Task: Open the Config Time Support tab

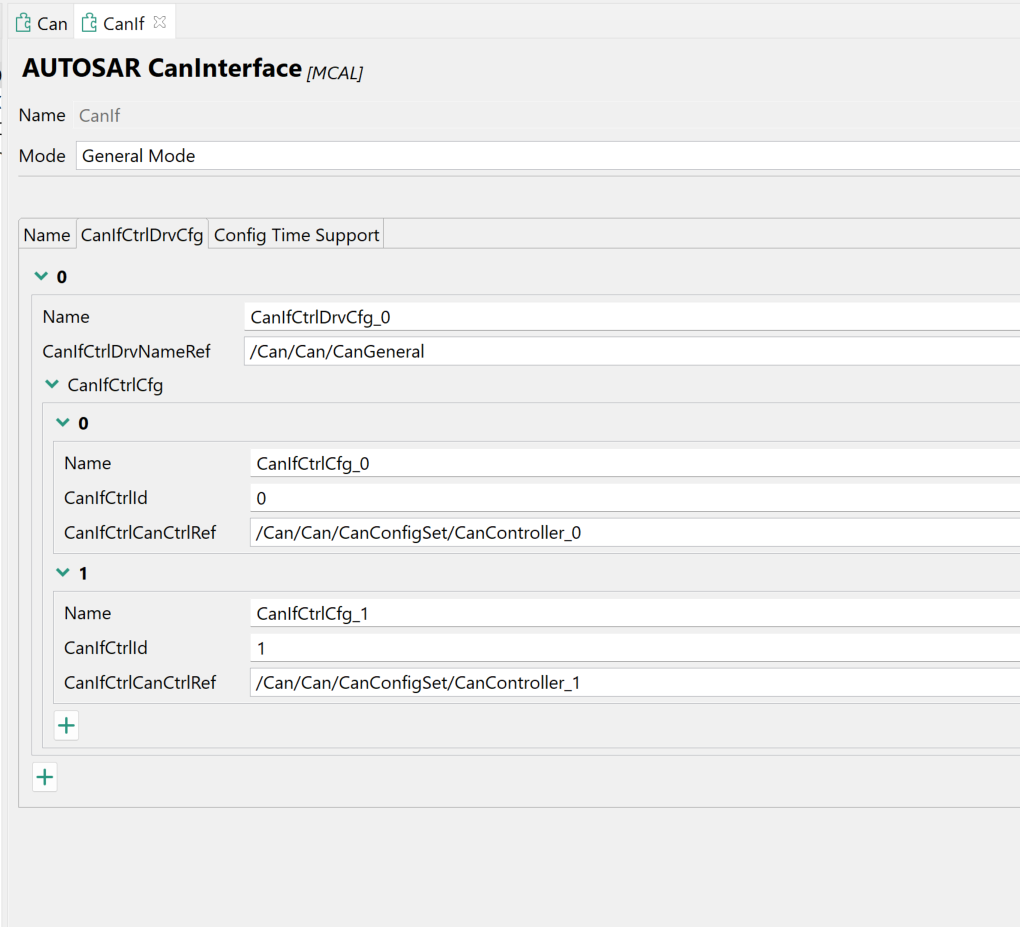Action: coord(296,235)
